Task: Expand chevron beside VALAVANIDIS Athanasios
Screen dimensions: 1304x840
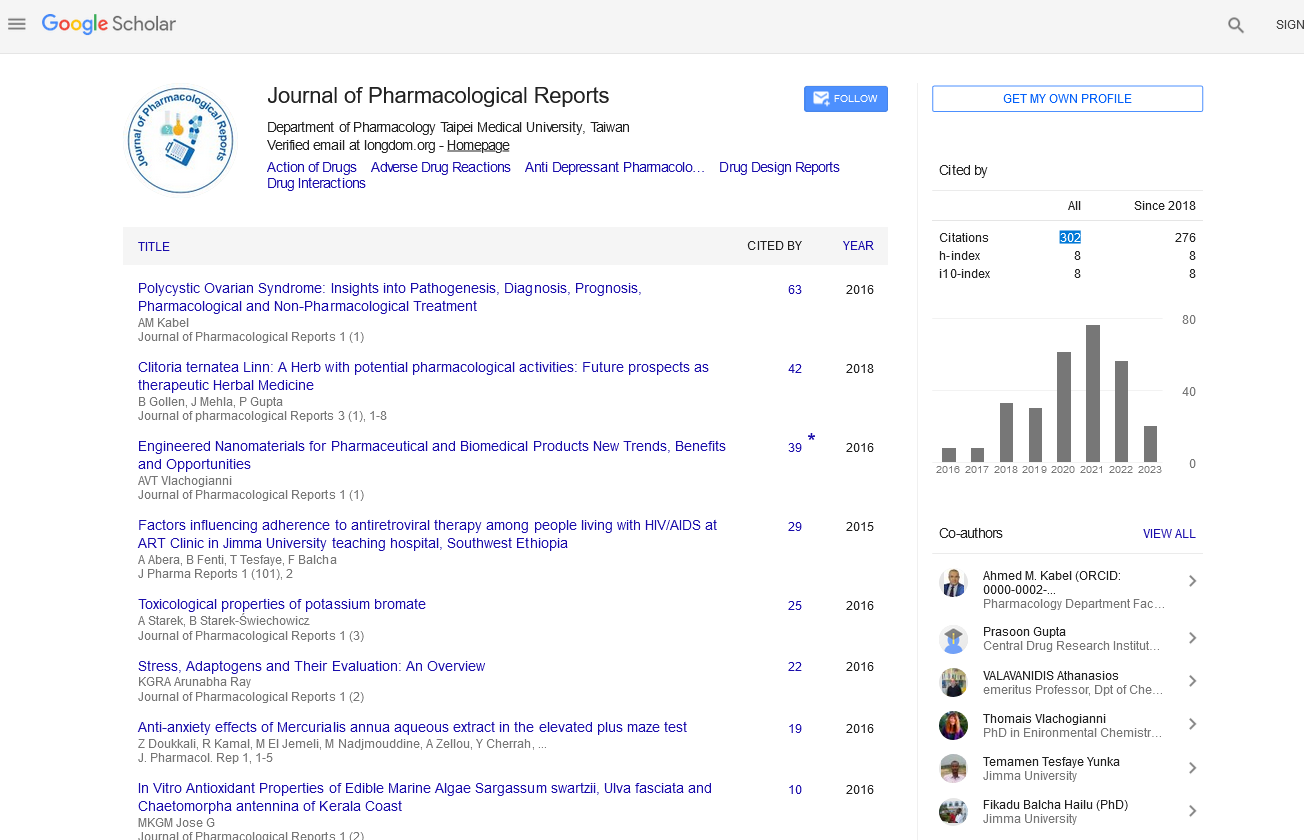Action: (1192, 682)
